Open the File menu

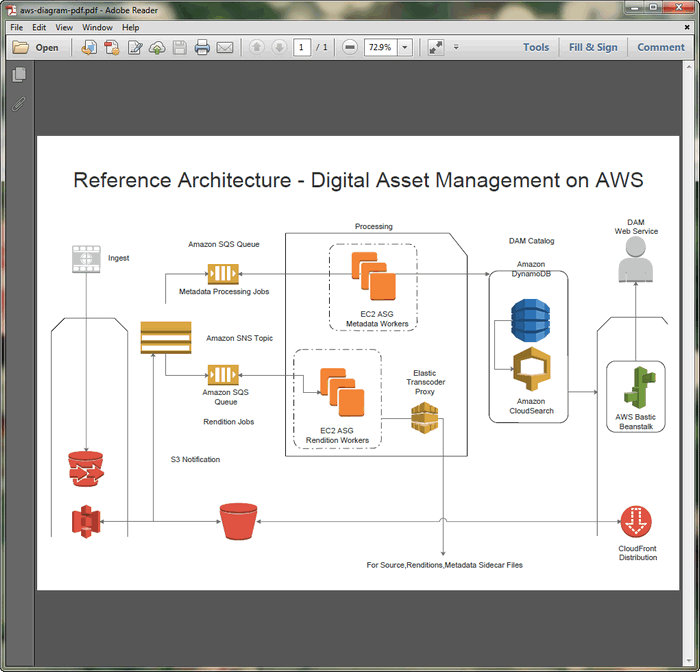point(16,27)
